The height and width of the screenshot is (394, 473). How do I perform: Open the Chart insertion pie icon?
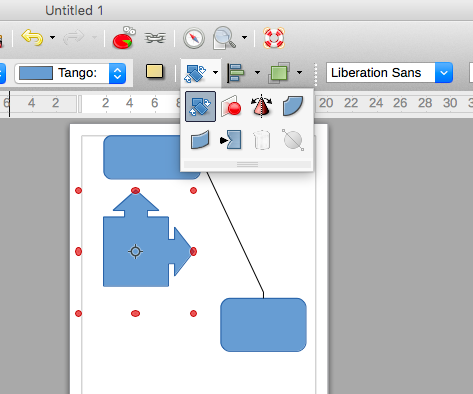tap(124, 38)
